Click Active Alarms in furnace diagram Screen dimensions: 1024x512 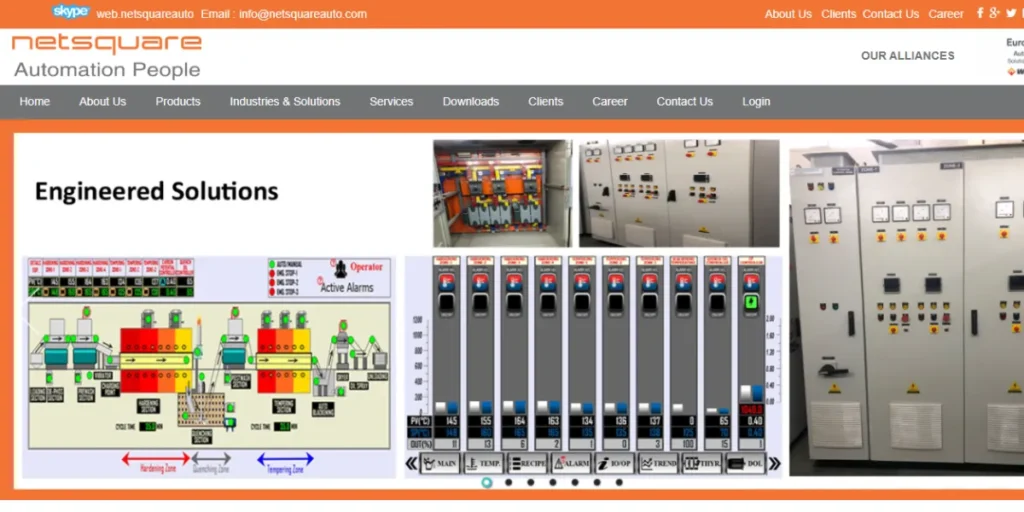(347, 287)
